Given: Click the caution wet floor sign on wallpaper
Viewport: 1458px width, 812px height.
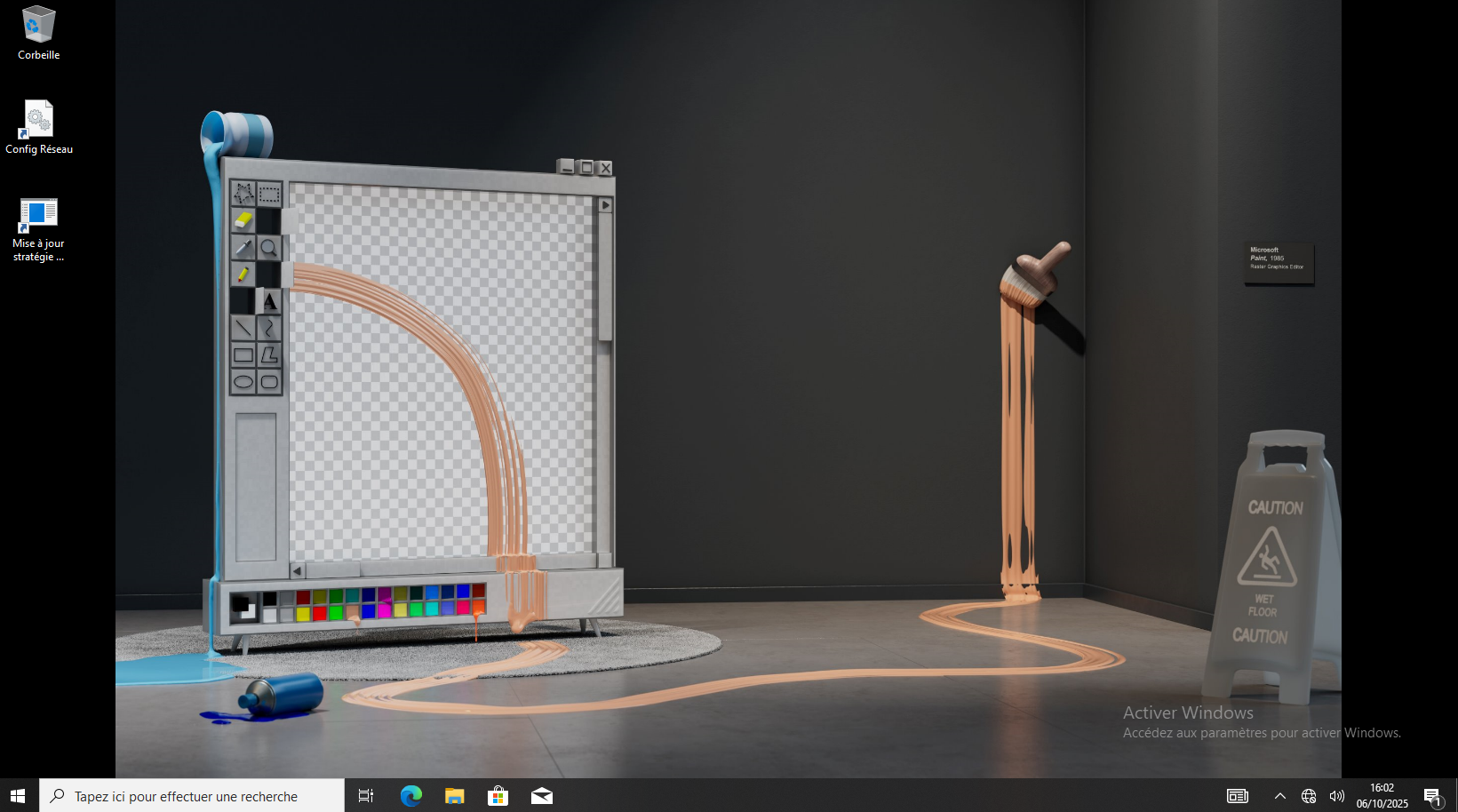Looking at the screenshot, I should pos(1270,567).
